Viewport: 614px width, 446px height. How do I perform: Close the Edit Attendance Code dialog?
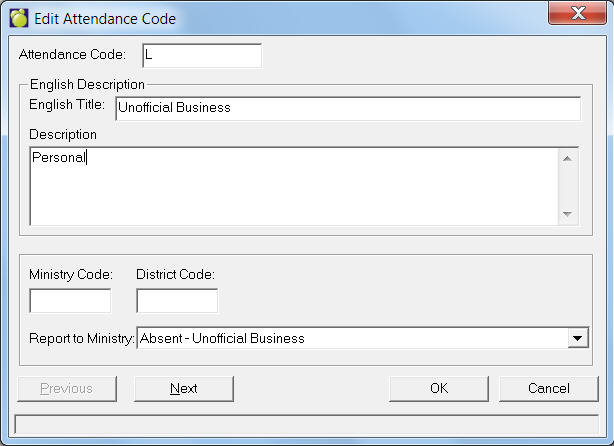tap(576, 15)
